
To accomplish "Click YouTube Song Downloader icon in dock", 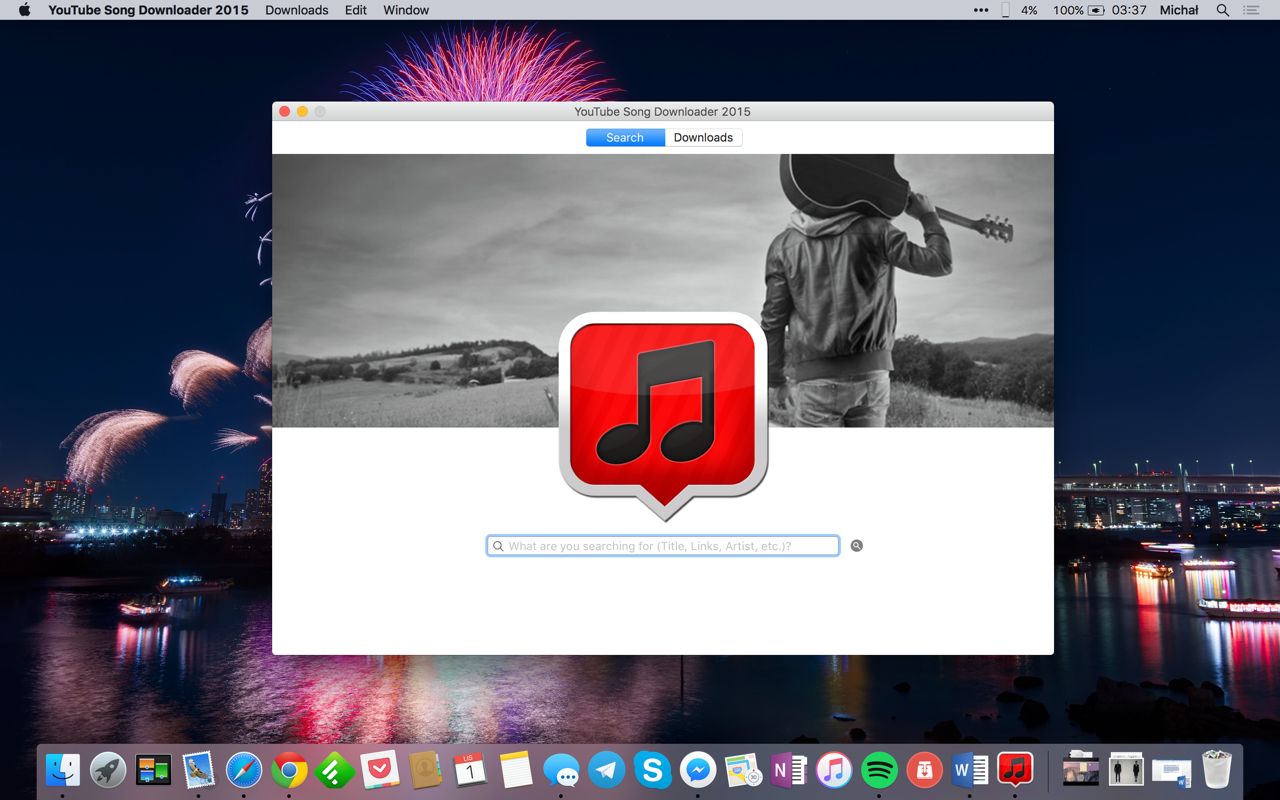I will [x=1015, y=769].
